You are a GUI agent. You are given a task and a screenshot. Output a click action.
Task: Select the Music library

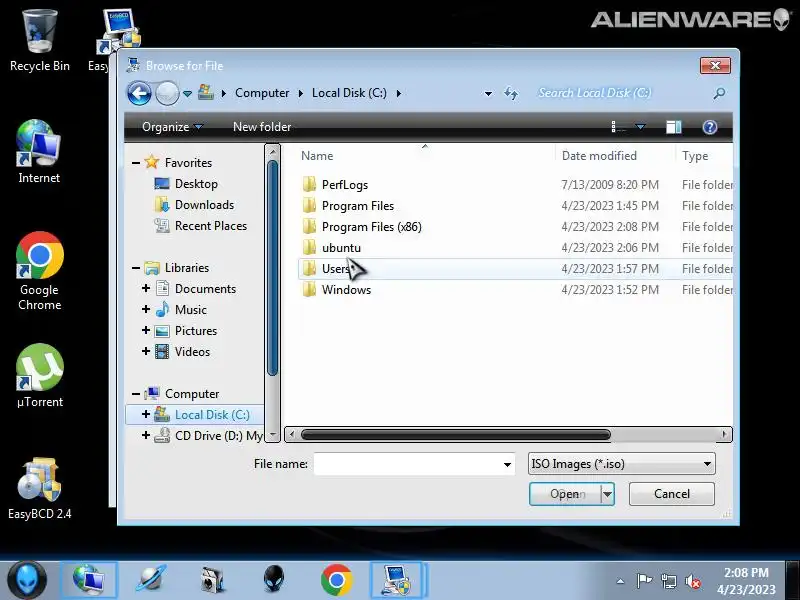pos(190,310)
